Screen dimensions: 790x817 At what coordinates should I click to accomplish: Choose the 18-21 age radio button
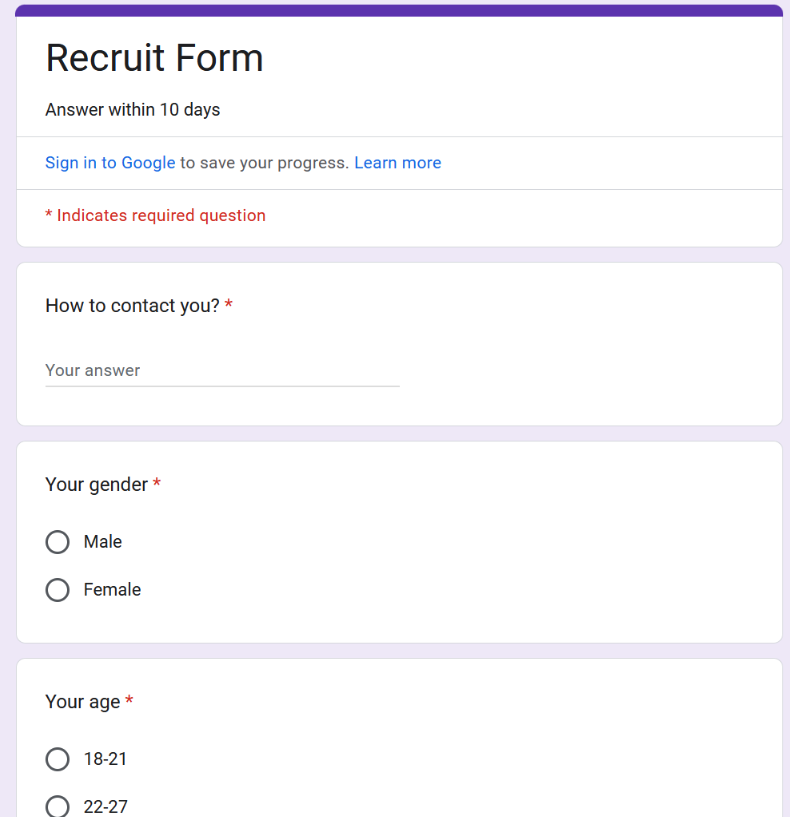tap(58, 759)
